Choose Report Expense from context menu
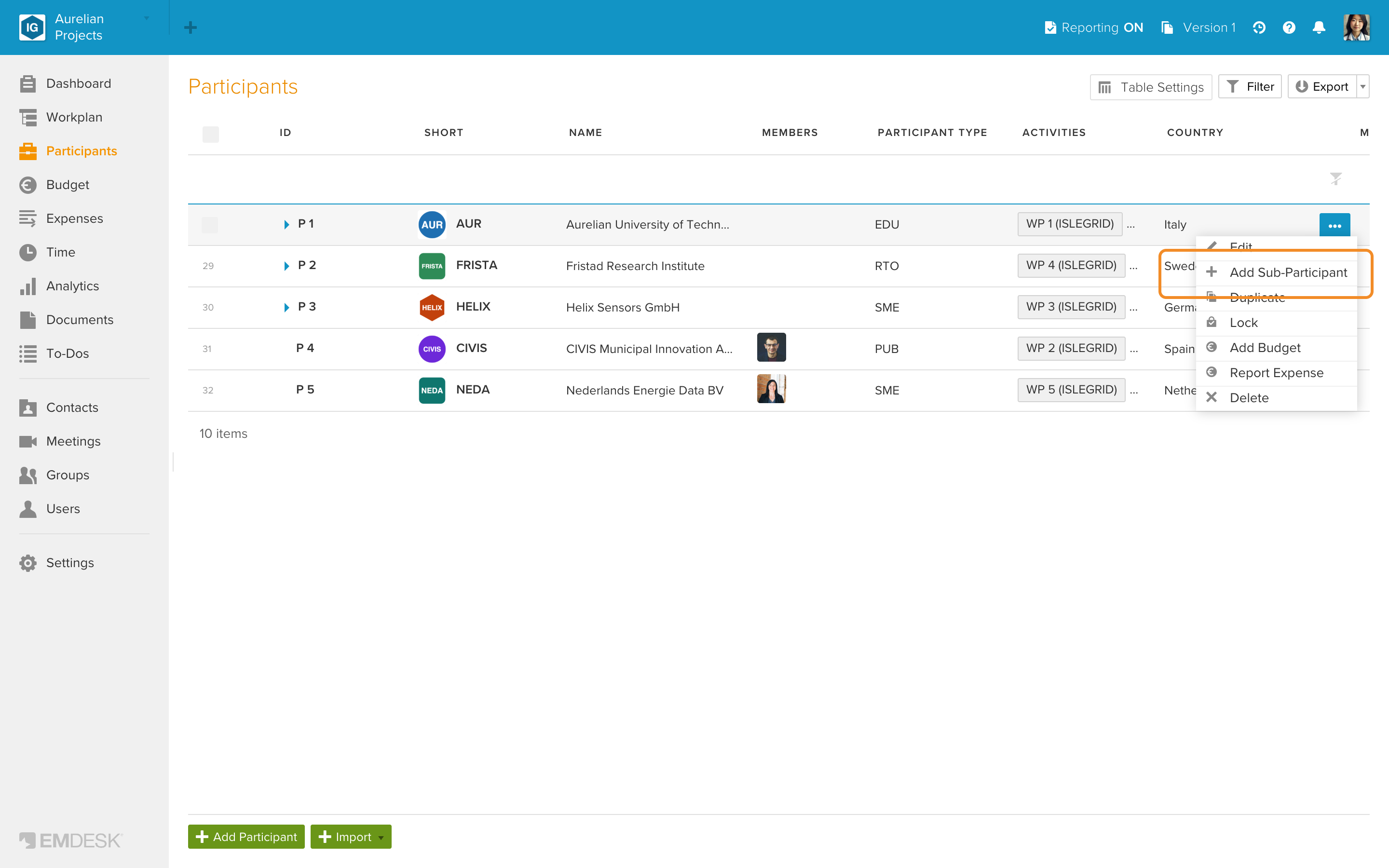 click(x=1277, y=373)
